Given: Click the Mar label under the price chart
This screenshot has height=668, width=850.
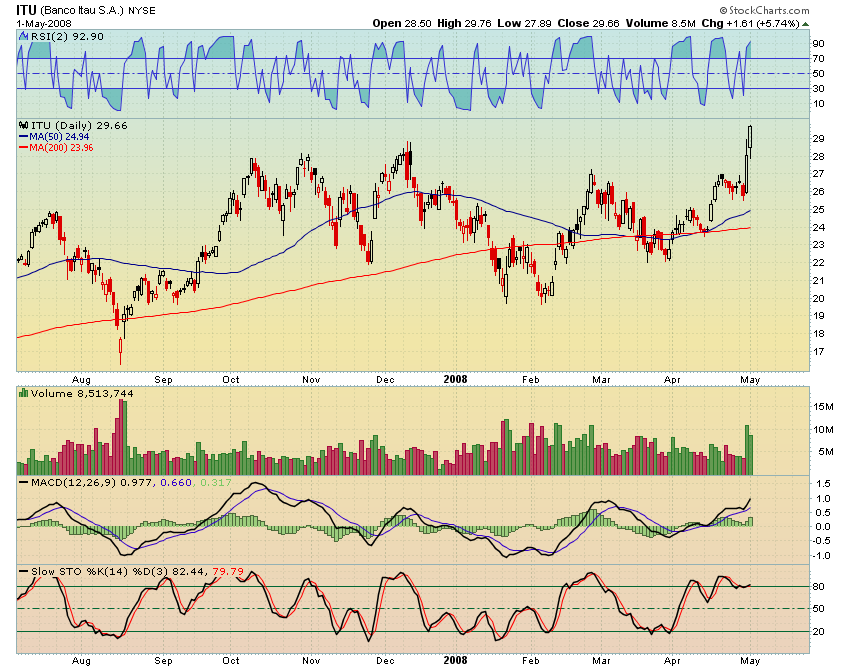Looking at the screenshot, I should point(601,380).
